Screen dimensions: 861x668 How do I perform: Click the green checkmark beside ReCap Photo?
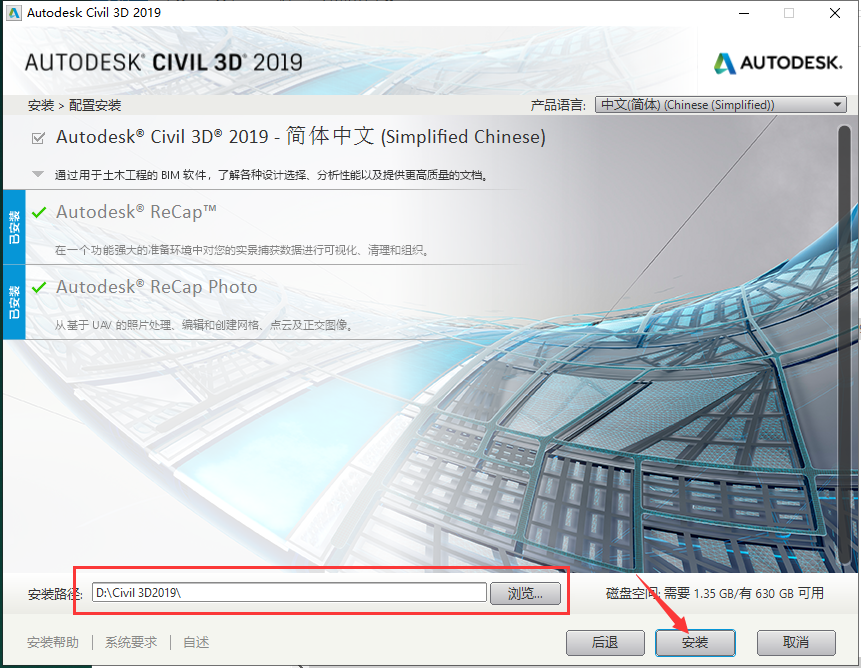click(x=39, y=287)
